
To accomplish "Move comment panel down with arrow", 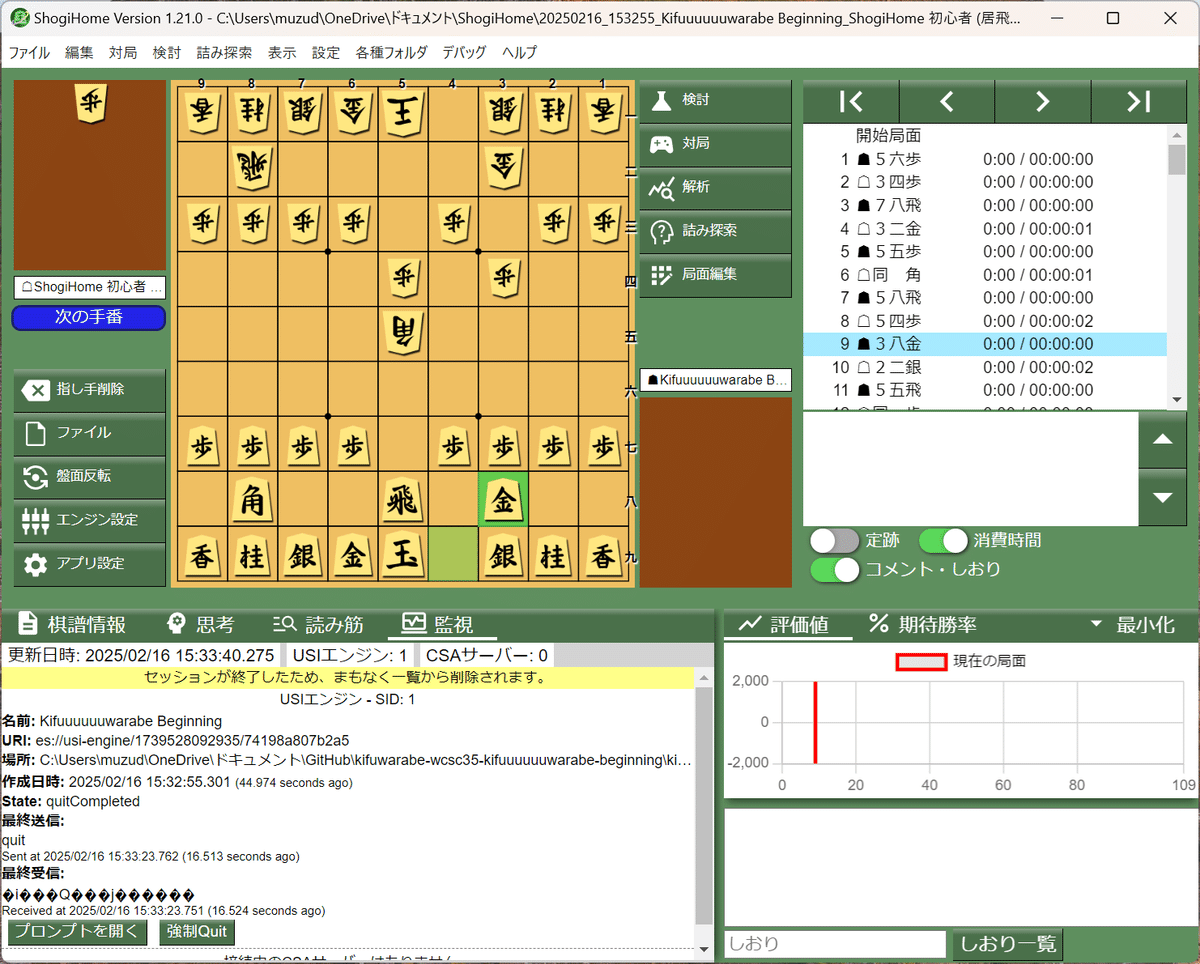I will click(x=1163, y=497).
